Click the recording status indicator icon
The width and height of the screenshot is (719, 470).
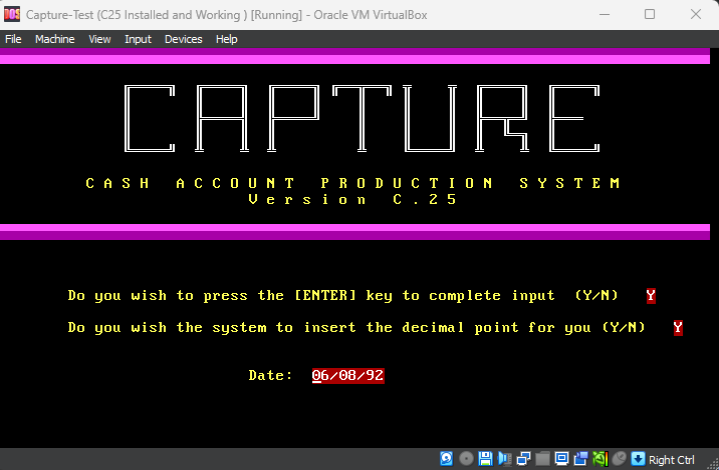[581, 459]
